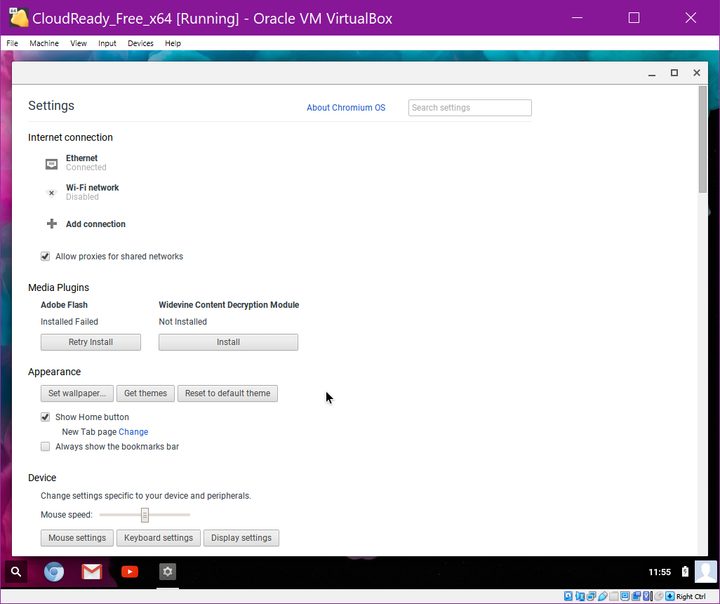Screen dimensions: 720x604
Task: Open Display settings
Action: click(x=241, y=538)
